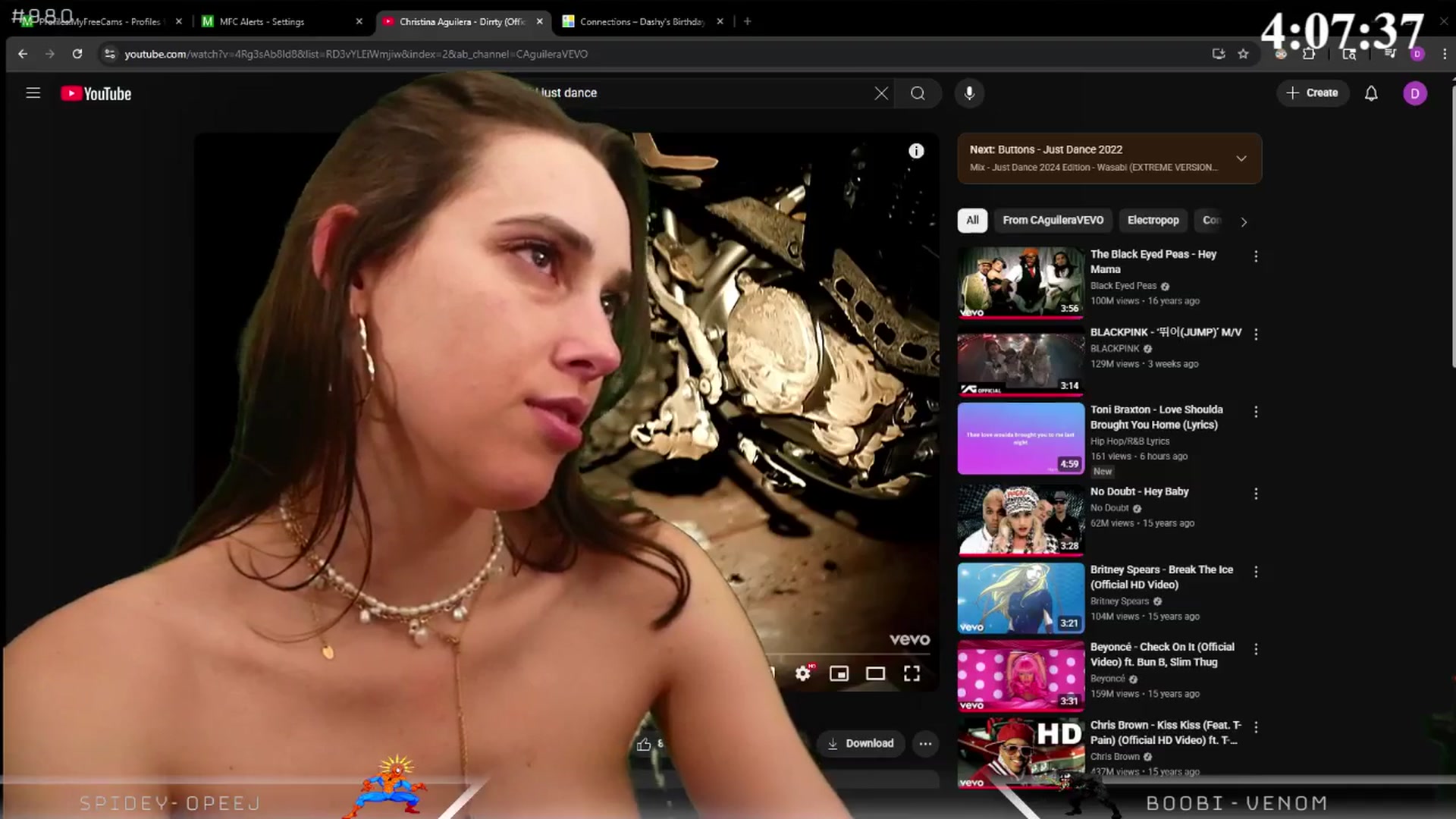Open the YouTube hamburger guide menu
Screen dimensions: 1456x819
tap(33, 93)
